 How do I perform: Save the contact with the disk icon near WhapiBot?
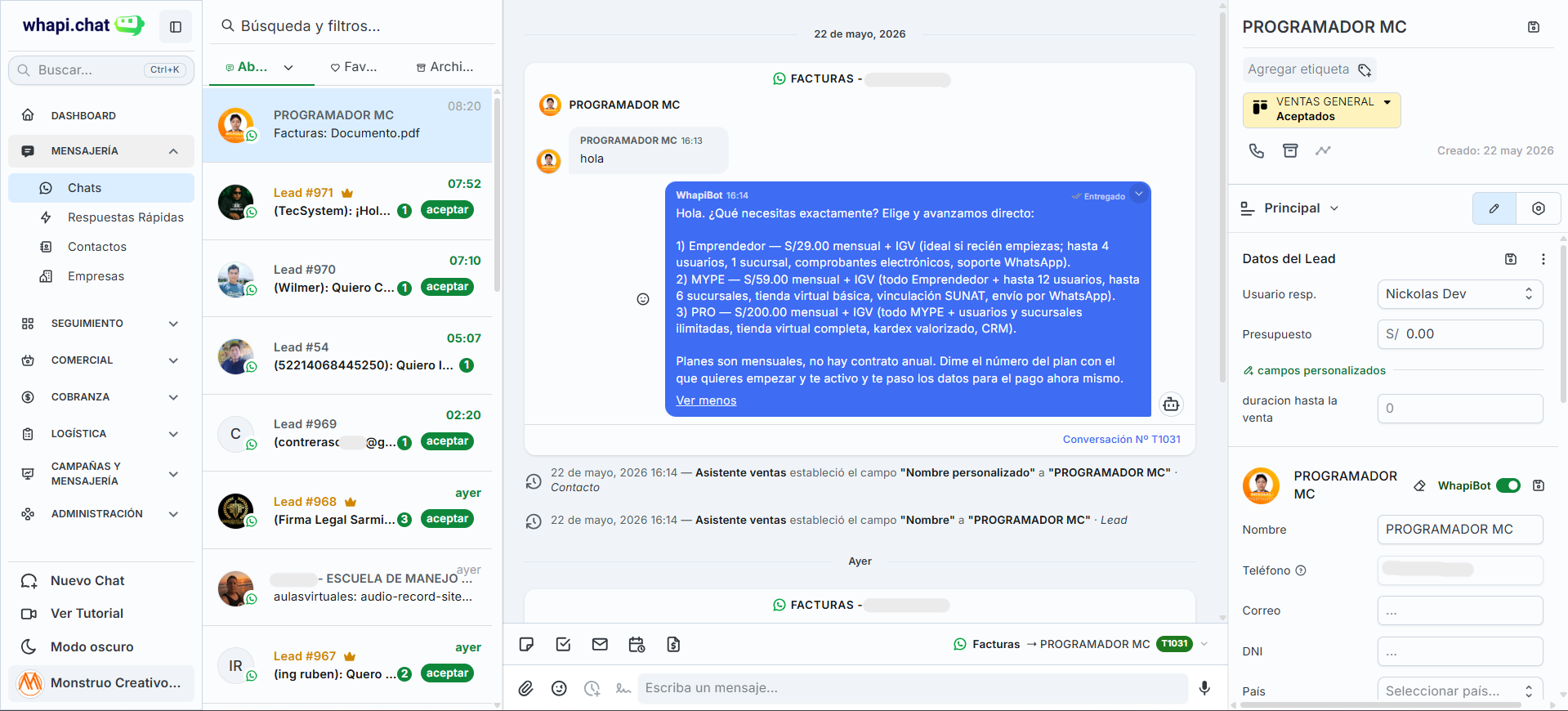click(x=1539, y=485)
